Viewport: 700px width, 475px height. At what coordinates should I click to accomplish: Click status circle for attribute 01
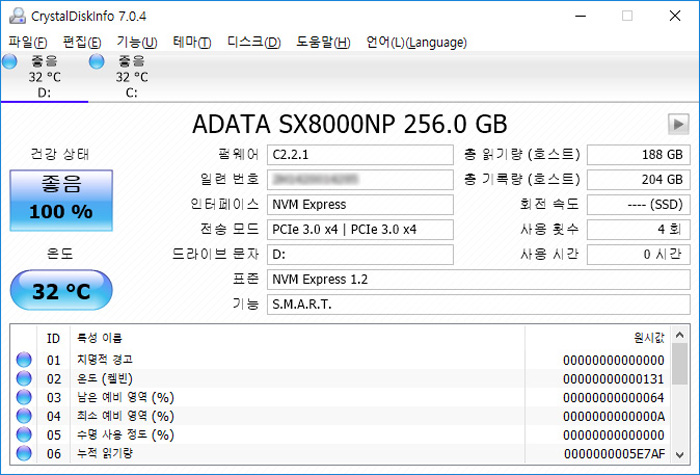[24, 360]
